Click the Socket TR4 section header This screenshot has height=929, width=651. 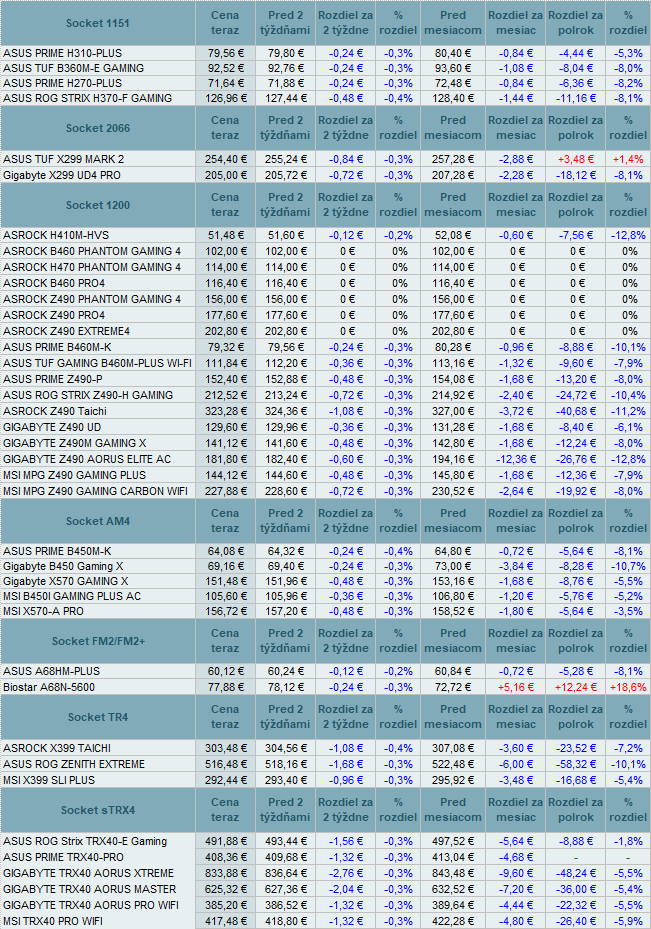[98, 717]
